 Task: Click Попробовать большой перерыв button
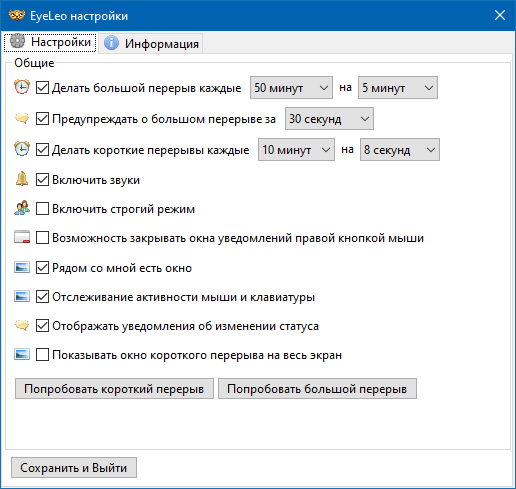(x=317, y=388)
